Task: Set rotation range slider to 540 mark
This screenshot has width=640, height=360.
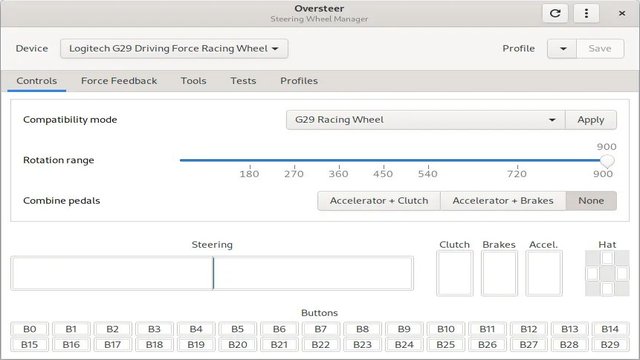Action: (428, 160)
